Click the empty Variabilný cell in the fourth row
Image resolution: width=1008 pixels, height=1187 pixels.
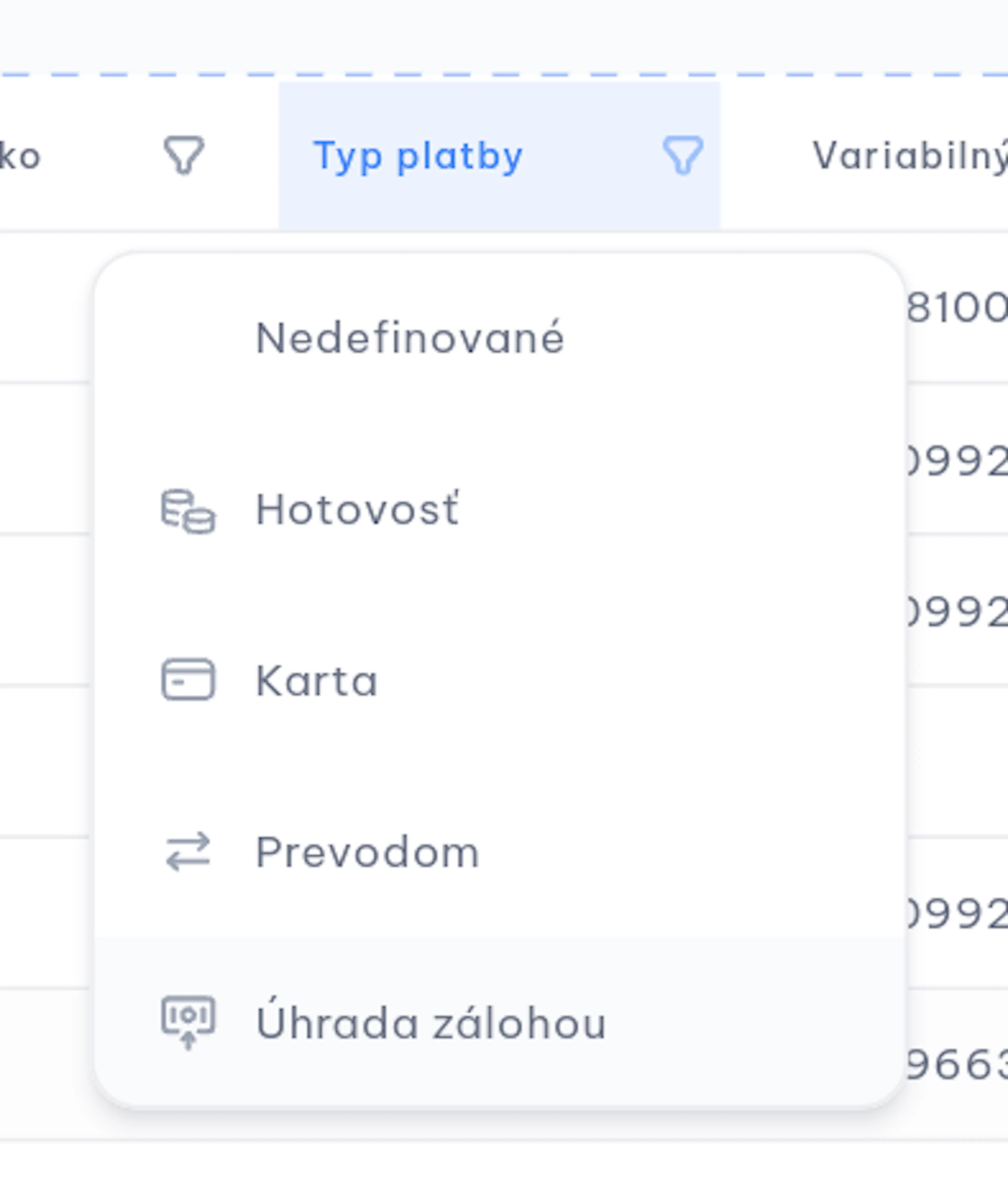(x=957, y=761)
